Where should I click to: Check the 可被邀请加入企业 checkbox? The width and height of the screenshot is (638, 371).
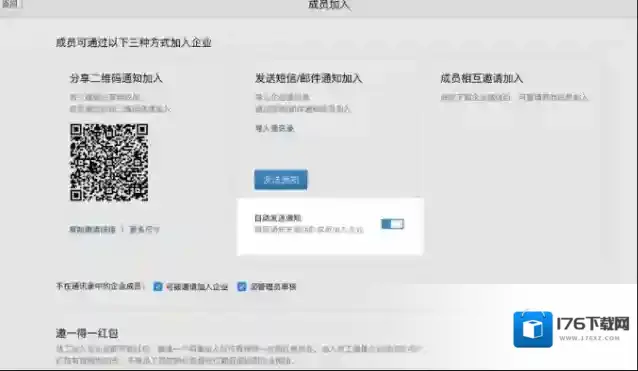tap(158, 287)
